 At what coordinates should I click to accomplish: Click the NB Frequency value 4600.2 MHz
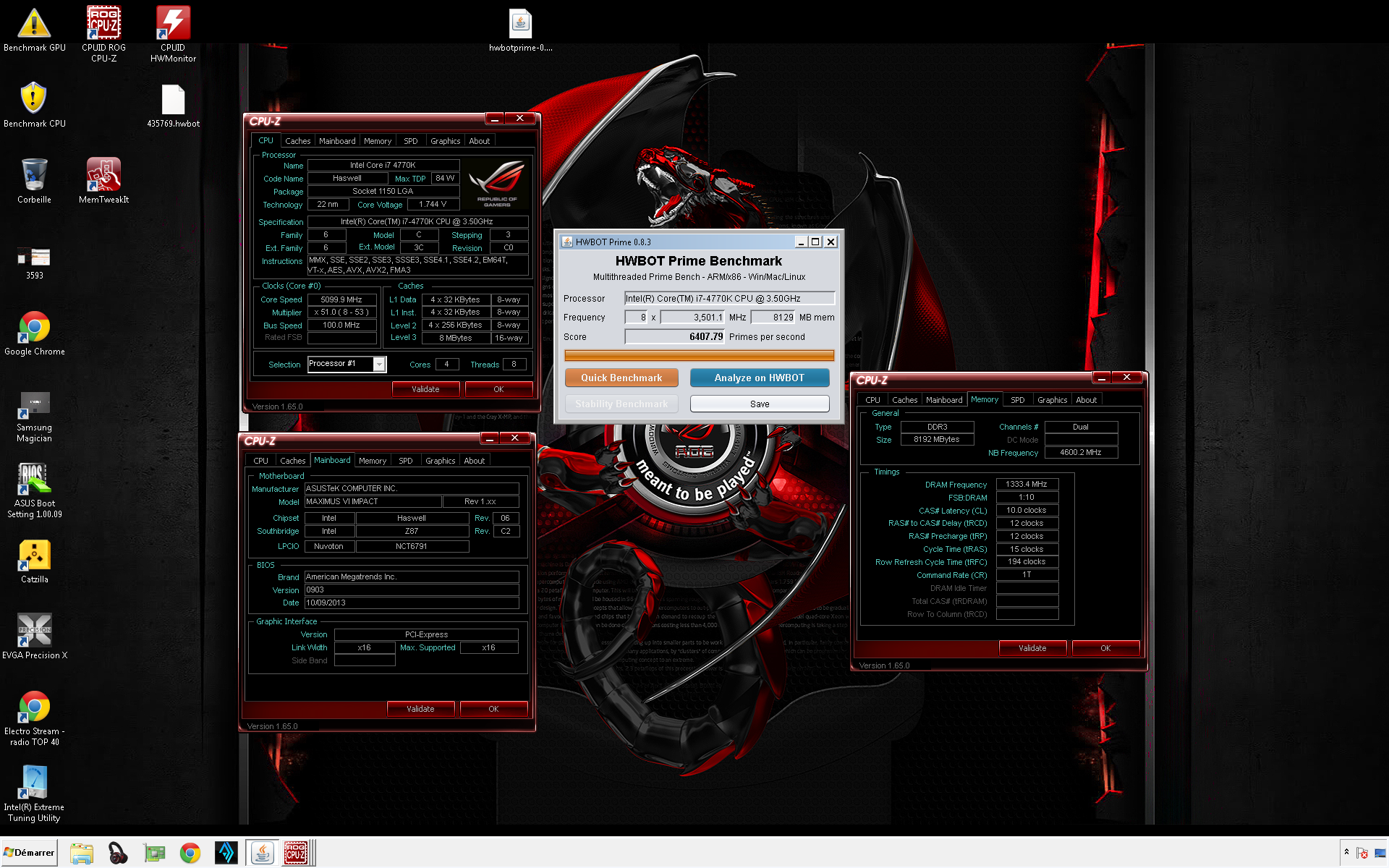click(x=1081, y=453)
